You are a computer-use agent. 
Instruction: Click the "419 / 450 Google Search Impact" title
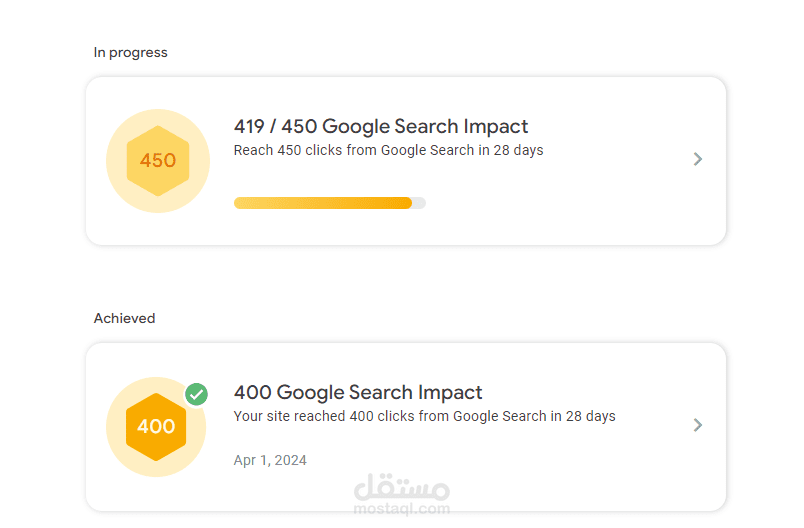point(381,127)
